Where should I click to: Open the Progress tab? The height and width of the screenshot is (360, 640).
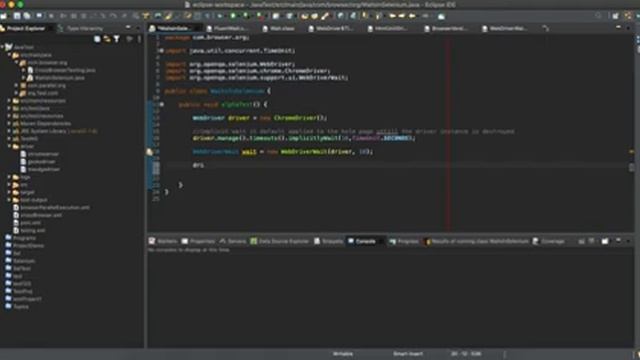click(x=404, y=241)
